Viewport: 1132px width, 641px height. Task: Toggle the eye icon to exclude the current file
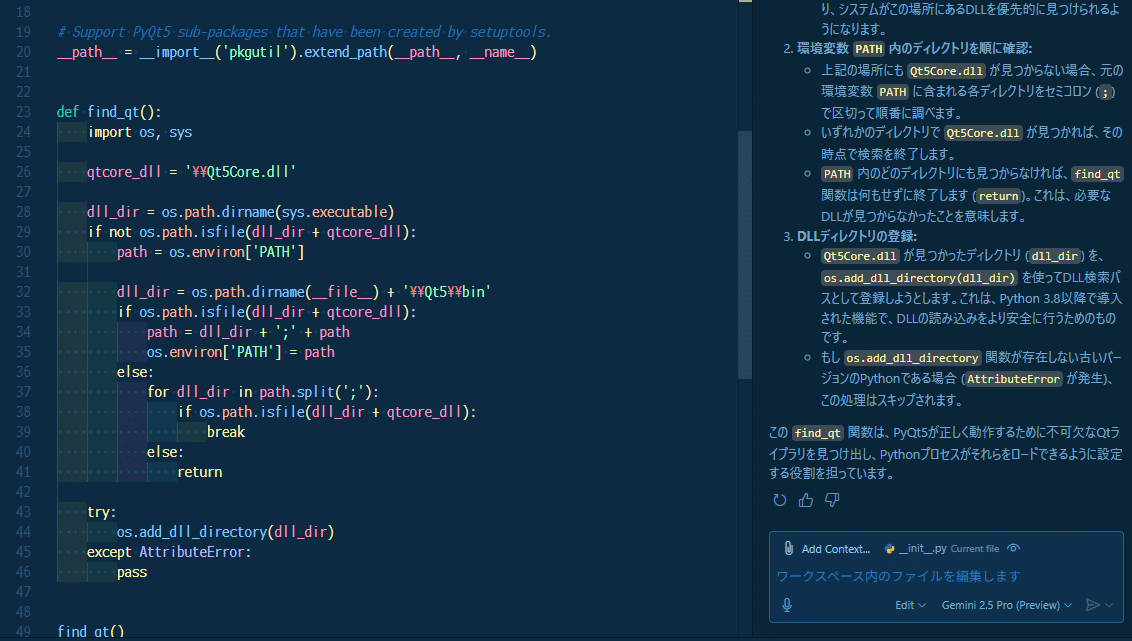pos(1013,548)
